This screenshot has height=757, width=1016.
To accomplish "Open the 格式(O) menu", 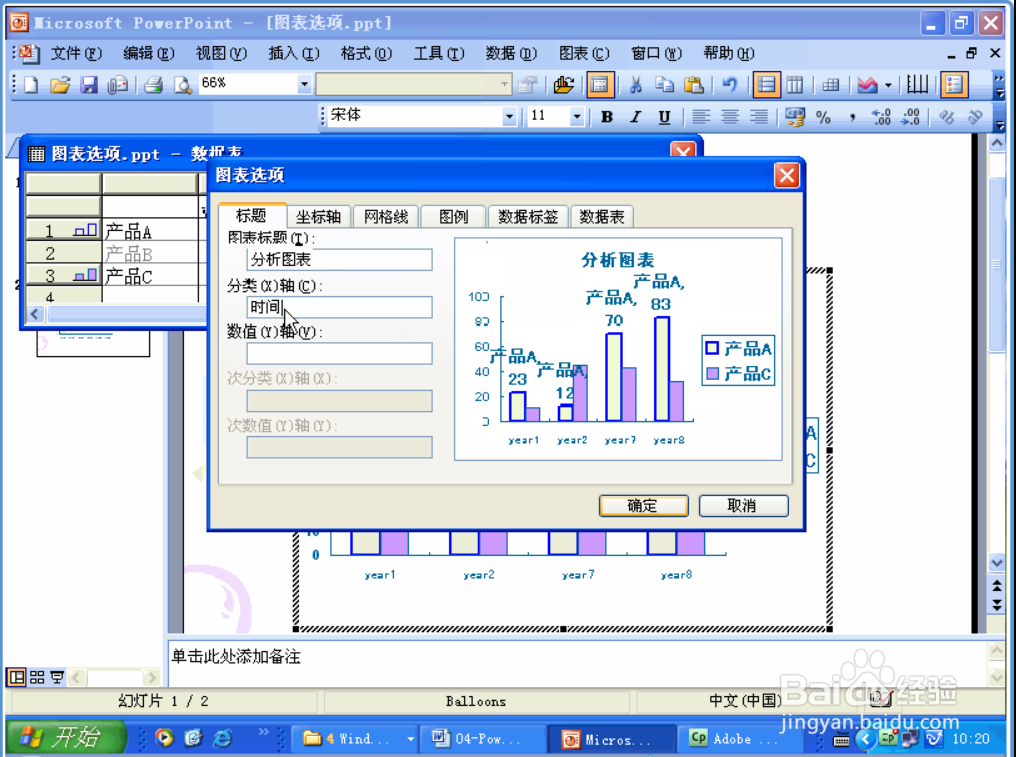I will [366, 53].
